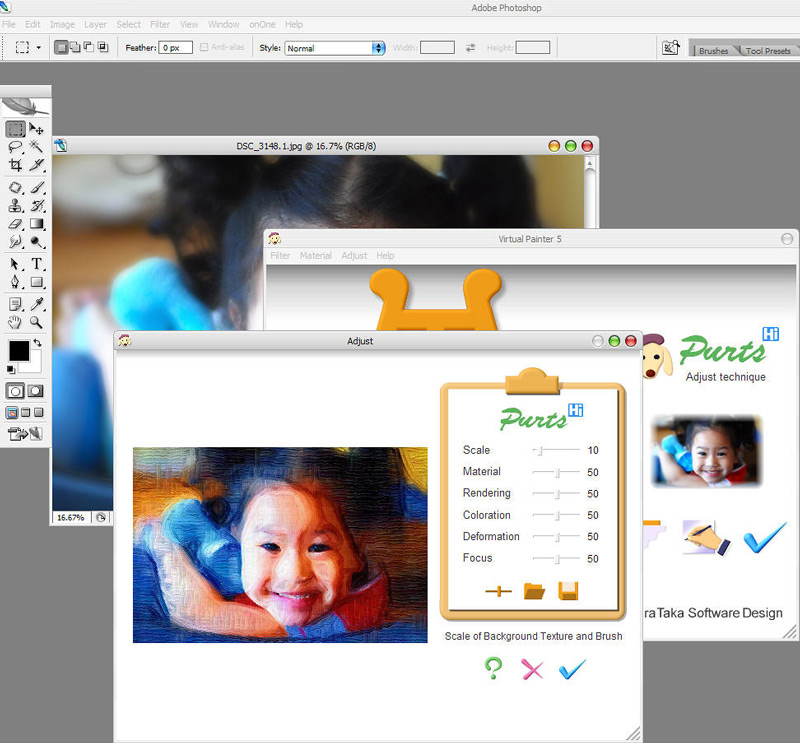Select the Gradient tool
The width and height of the screenshot is (800, 743).
(x=36, y=224)
